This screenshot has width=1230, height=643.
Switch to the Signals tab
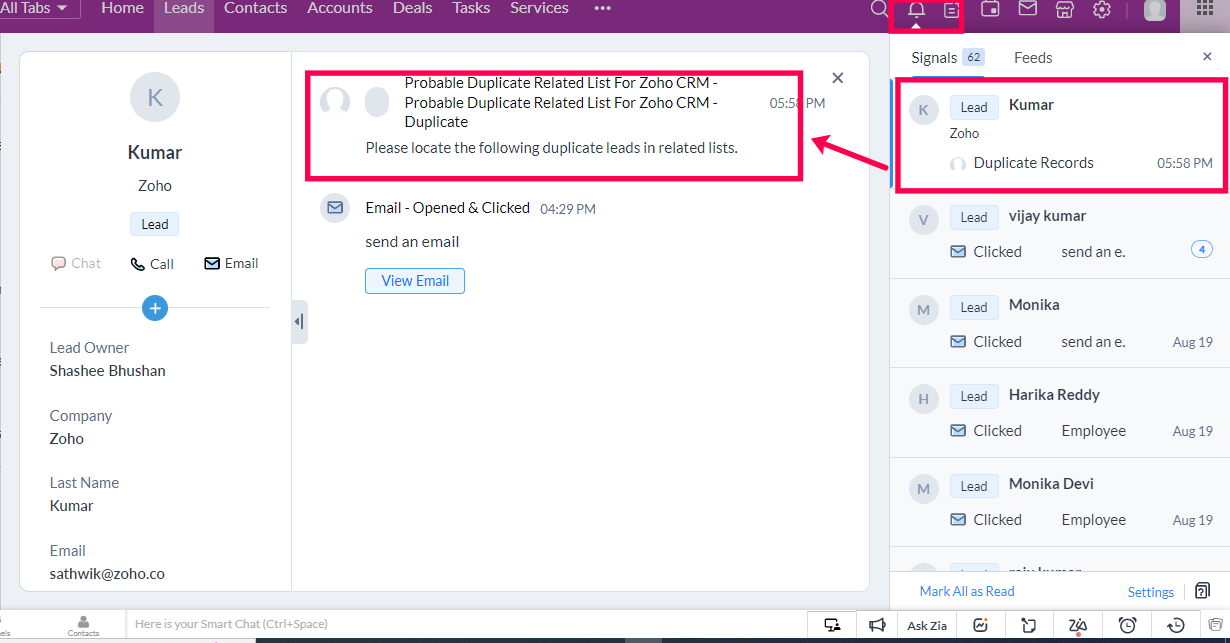pos(934,58)
